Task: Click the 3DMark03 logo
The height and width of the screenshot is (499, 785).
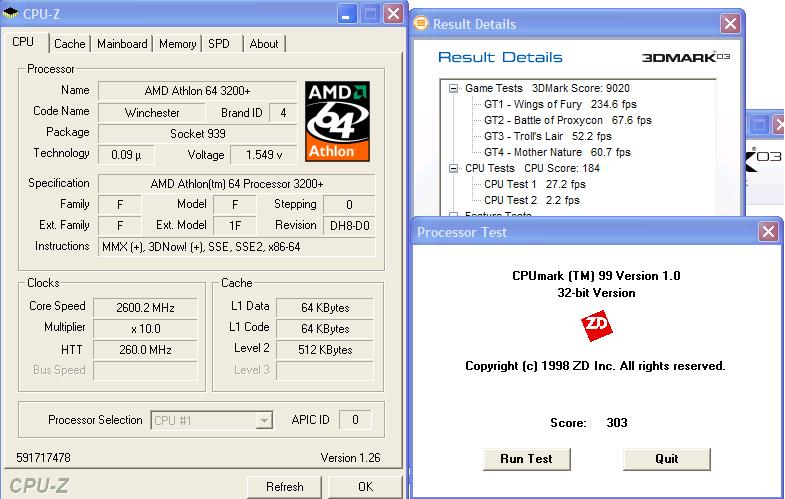Action: click(x=686, y=57)
